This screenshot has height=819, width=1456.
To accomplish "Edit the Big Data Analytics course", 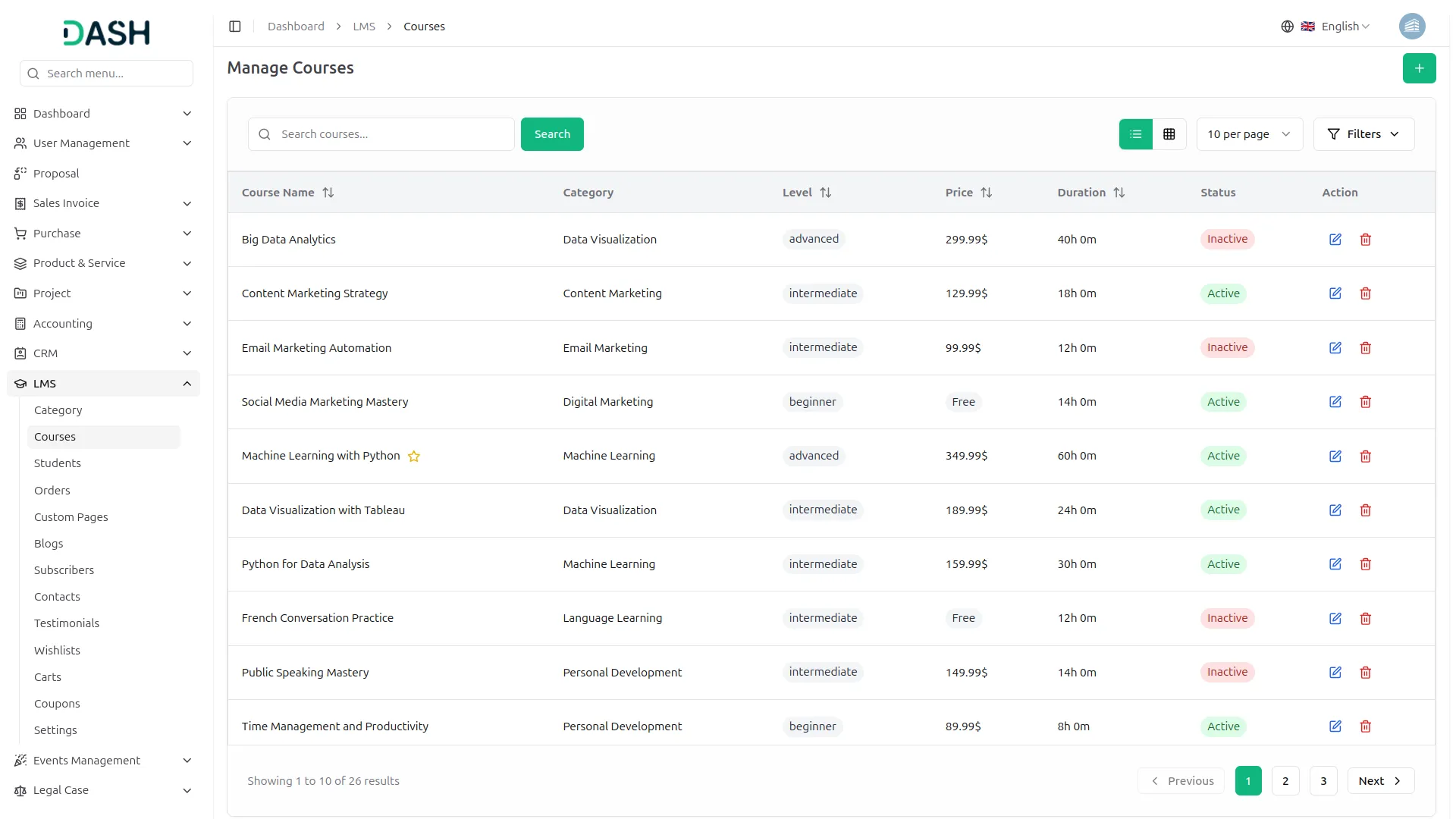I will [1335, 240].
